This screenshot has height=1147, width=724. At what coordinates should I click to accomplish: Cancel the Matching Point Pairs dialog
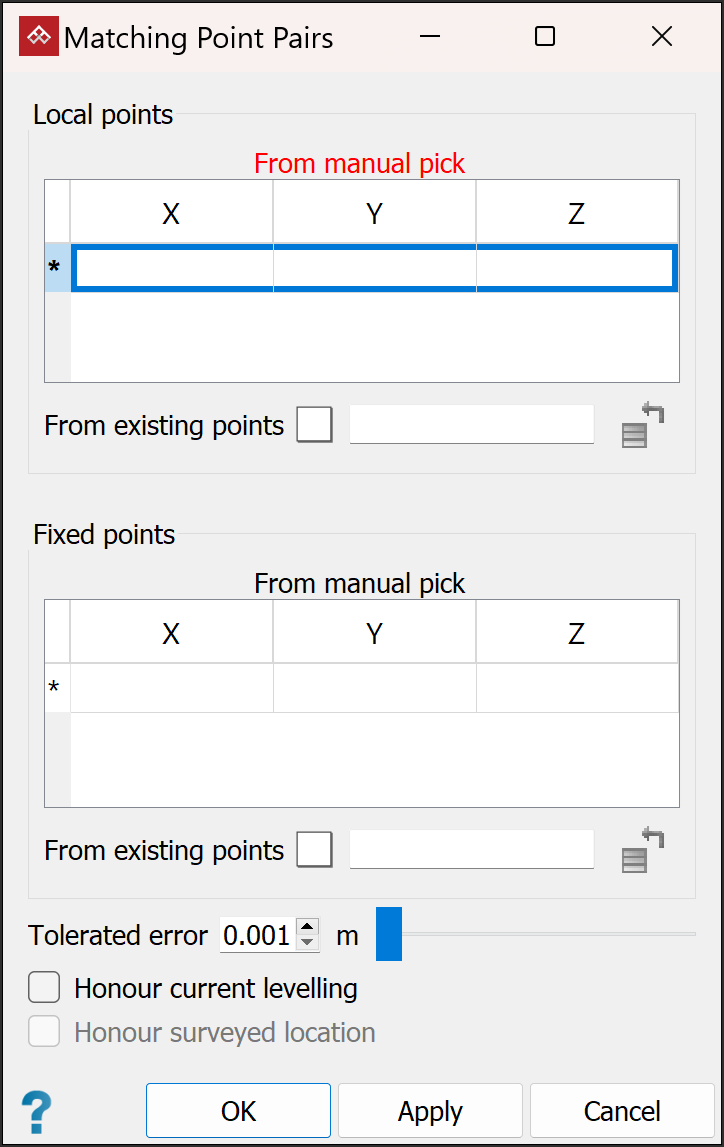621,1111
